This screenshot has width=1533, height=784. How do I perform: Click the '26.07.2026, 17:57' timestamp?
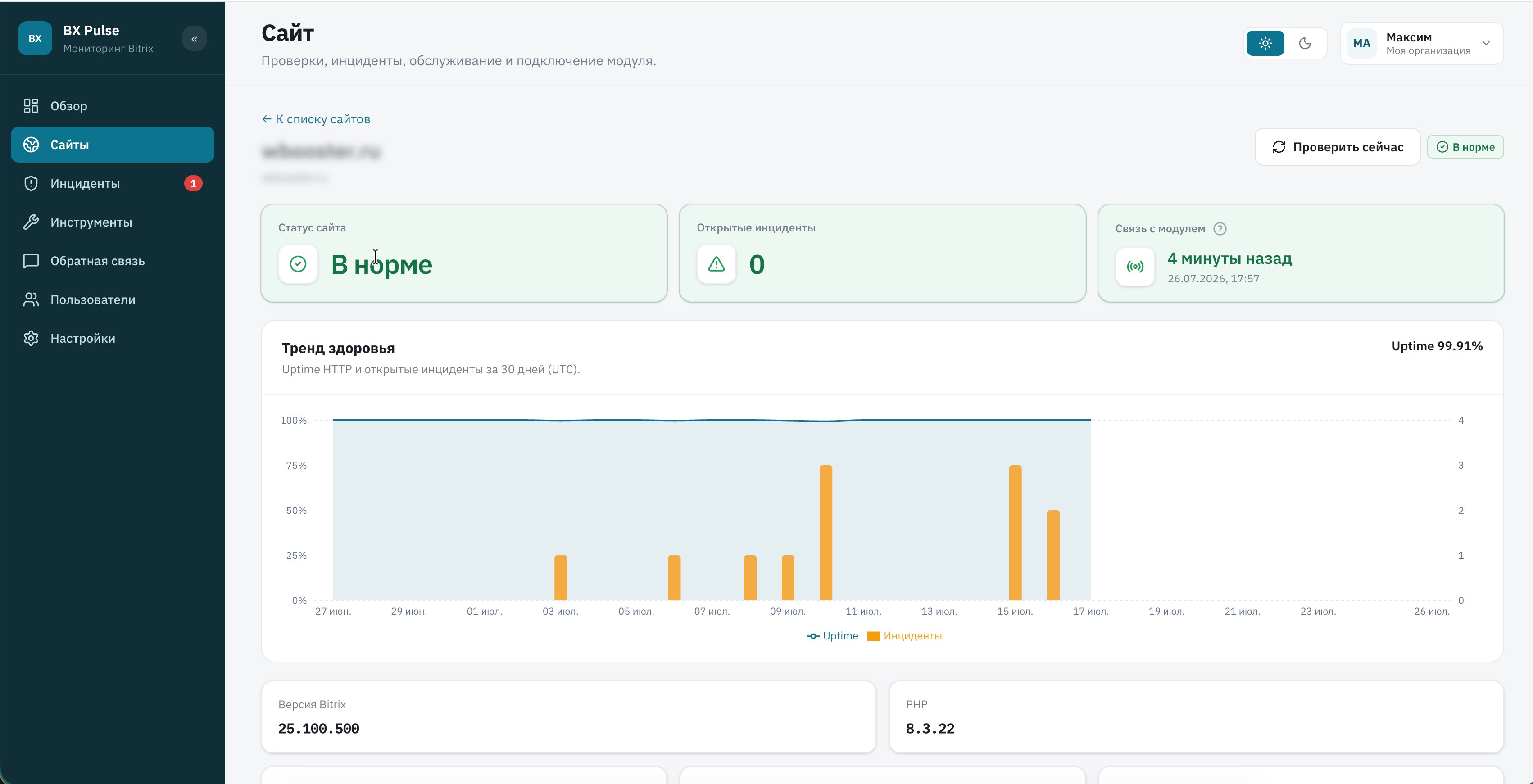1213,278
